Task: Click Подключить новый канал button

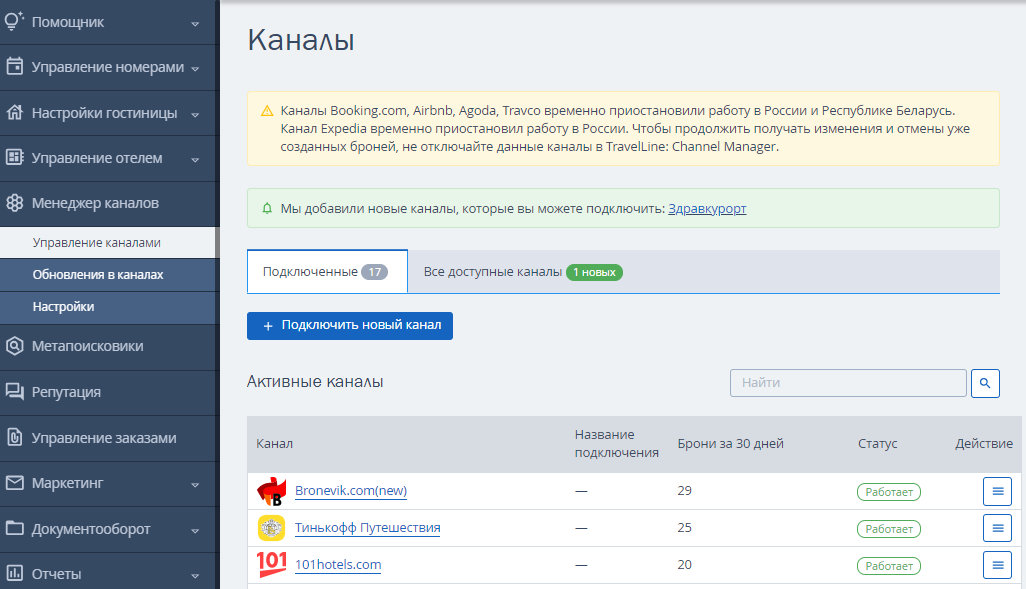Action: coord(349,326)
